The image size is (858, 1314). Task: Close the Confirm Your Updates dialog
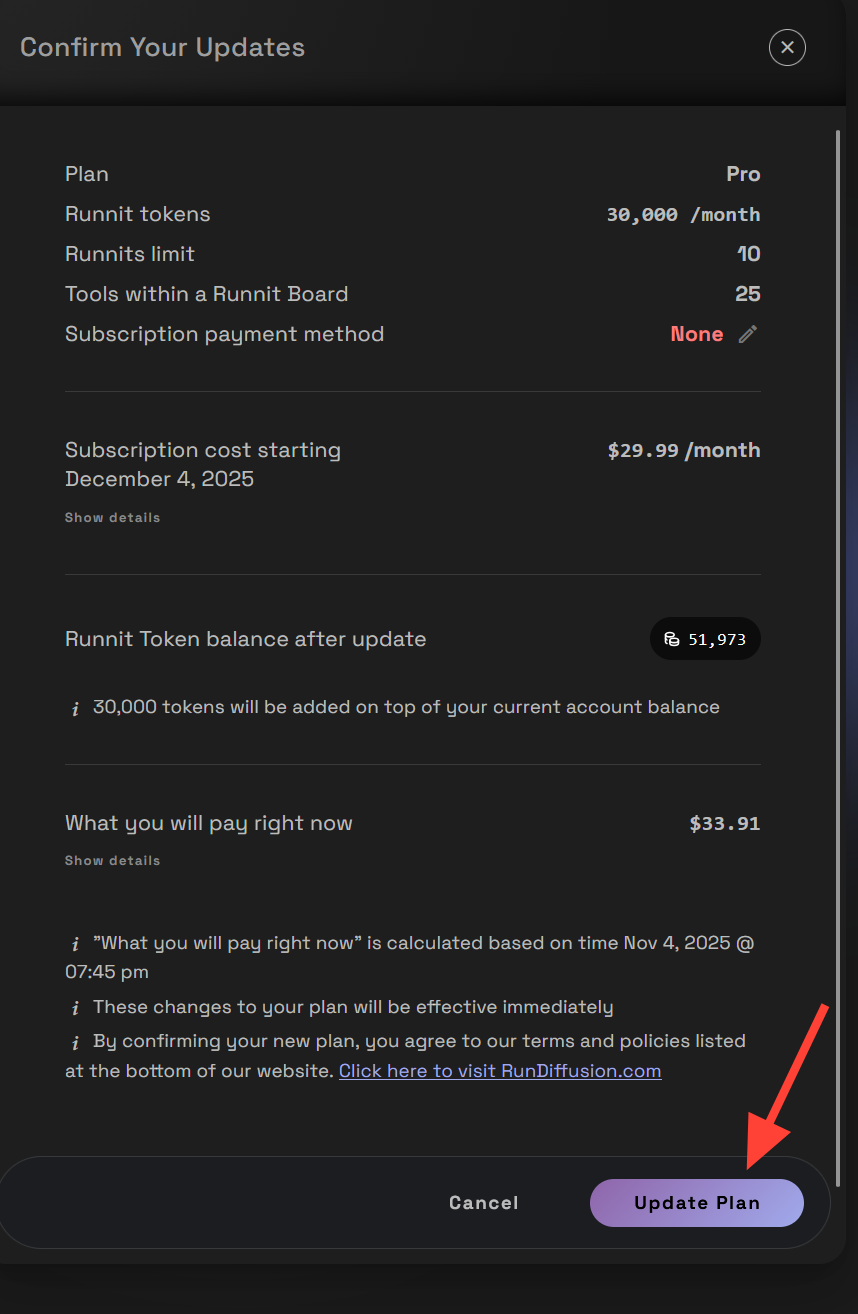click(x=787, y=47)
